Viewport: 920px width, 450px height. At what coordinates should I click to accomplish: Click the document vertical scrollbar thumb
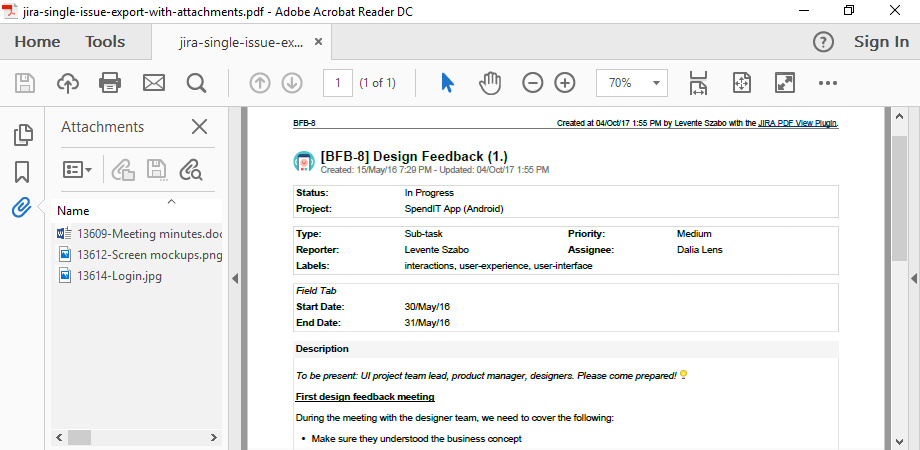coord(899,198)
